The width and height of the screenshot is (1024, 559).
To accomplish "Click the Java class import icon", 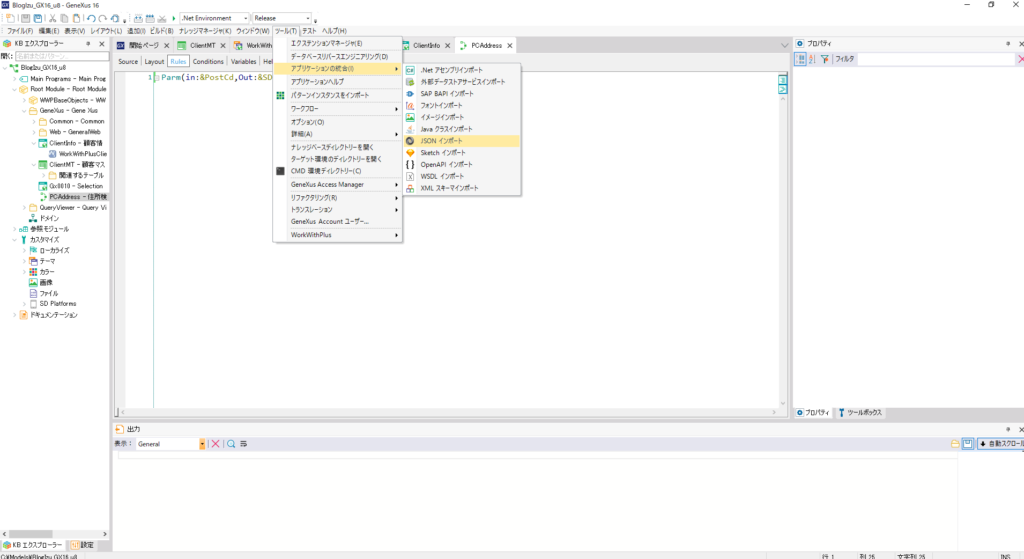I will 410,129.
